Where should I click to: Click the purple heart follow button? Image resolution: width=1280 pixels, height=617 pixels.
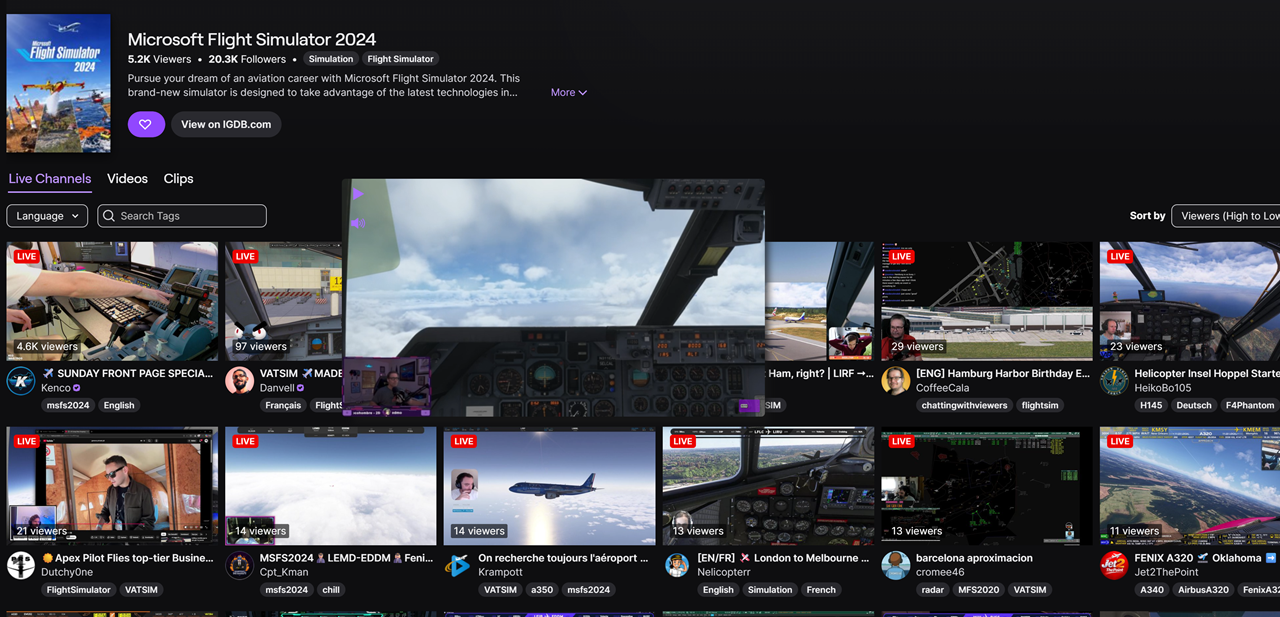click(146, 124)
